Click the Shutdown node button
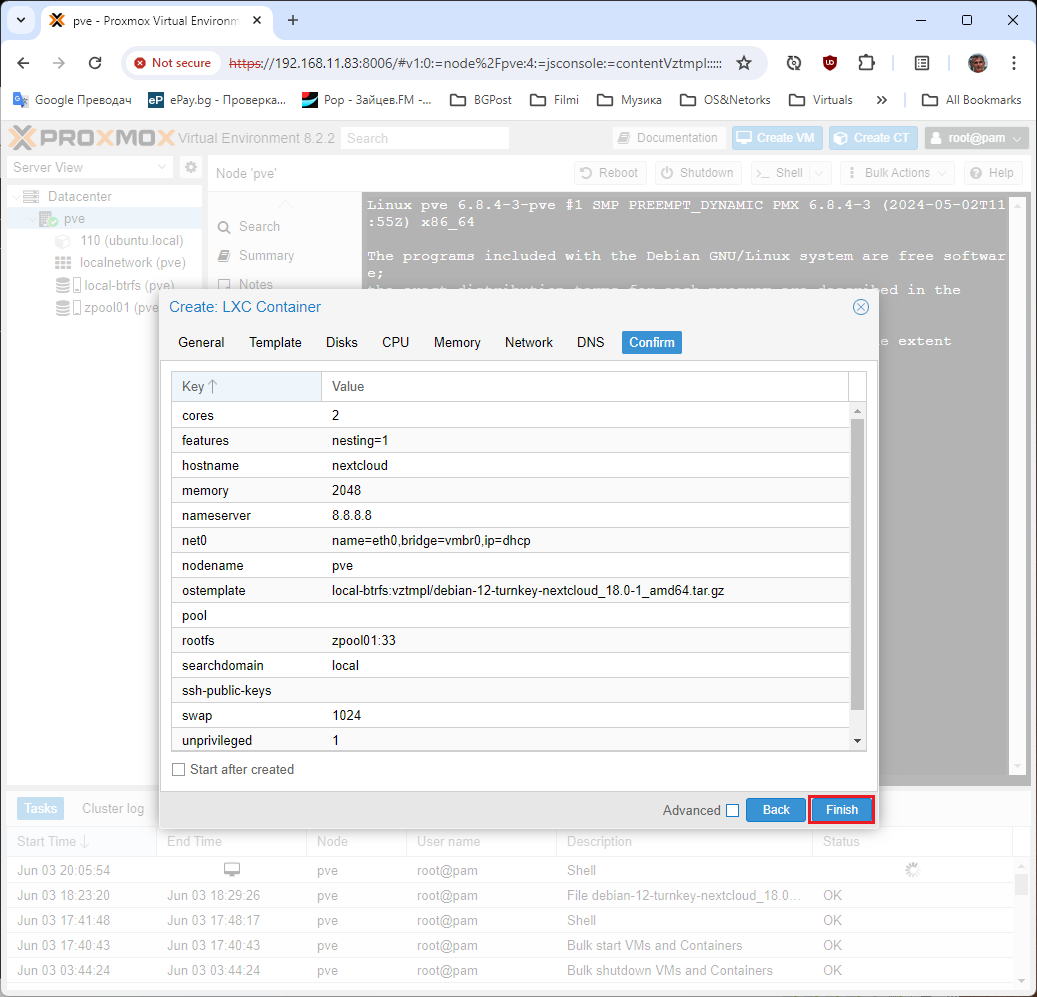Image resolution: width=1037 pixels, height=997 pixels. pyautogui.click(x=697, y=173)
